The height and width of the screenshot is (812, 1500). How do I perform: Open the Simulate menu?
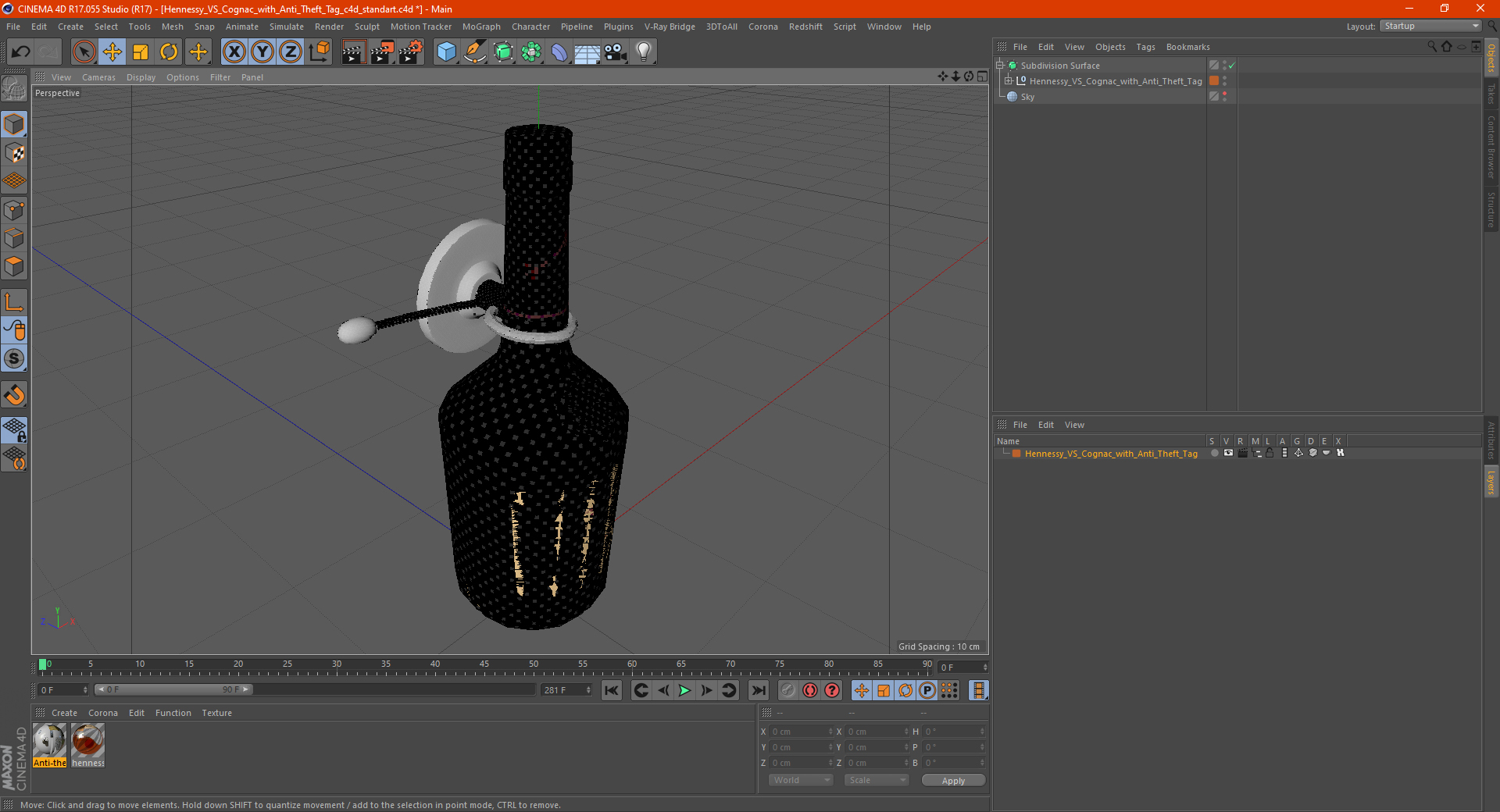coord(287,27)
